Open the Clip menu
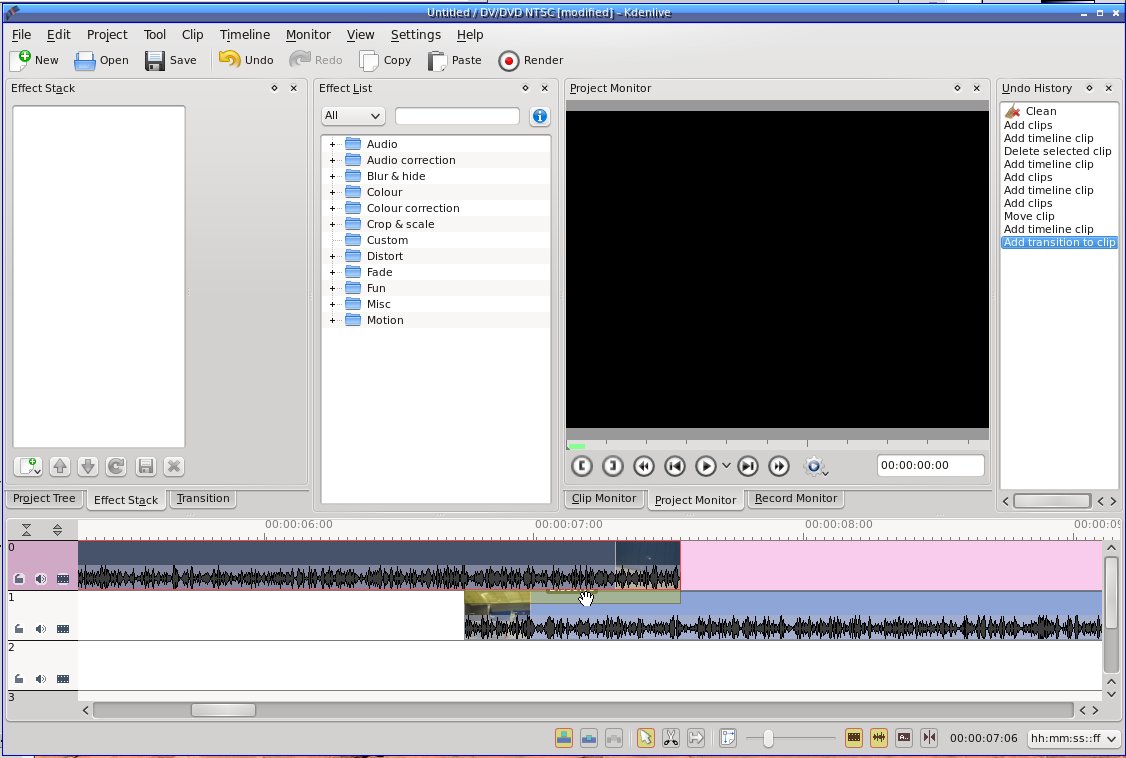 192,34
